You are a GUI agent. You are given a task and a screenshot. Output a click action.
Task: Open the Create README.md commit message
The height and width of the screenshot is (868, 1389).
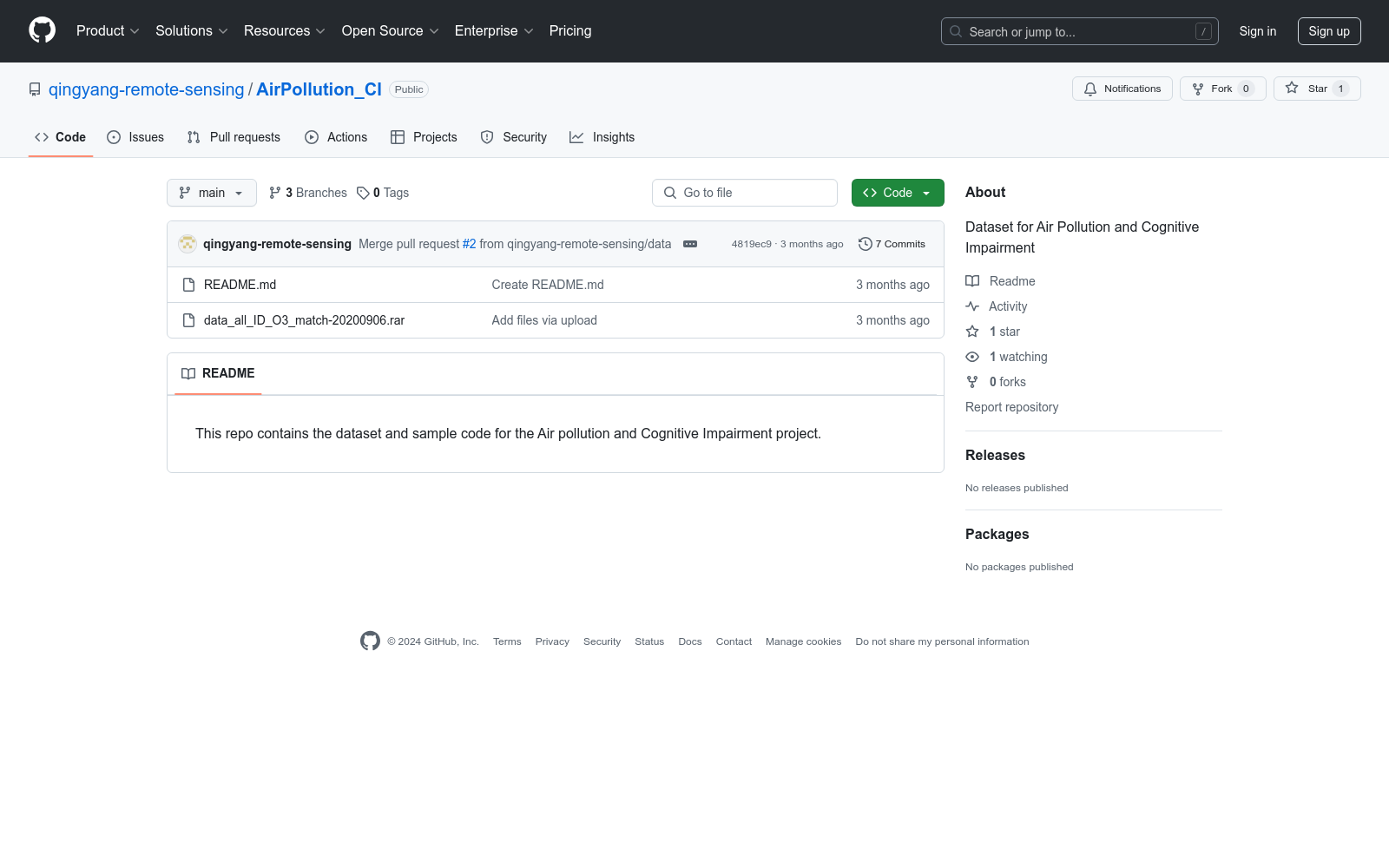click(x=548, y=285)
